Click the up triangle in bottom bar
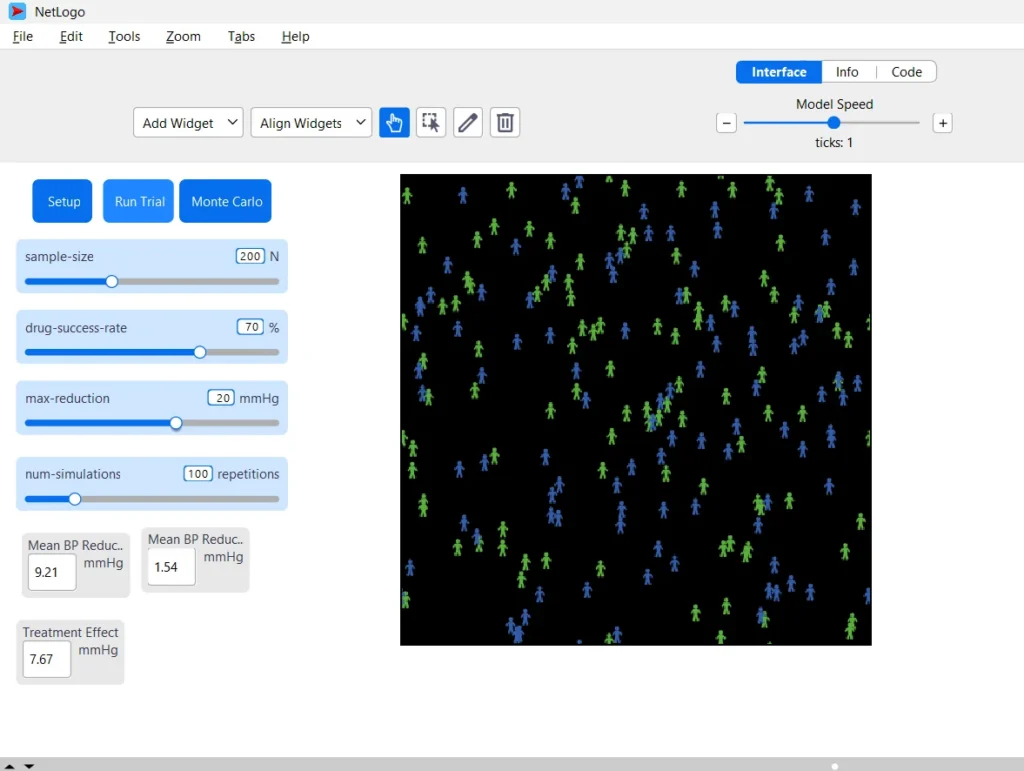The height and width of the screenshot is (771, 1024). point(9,766)
